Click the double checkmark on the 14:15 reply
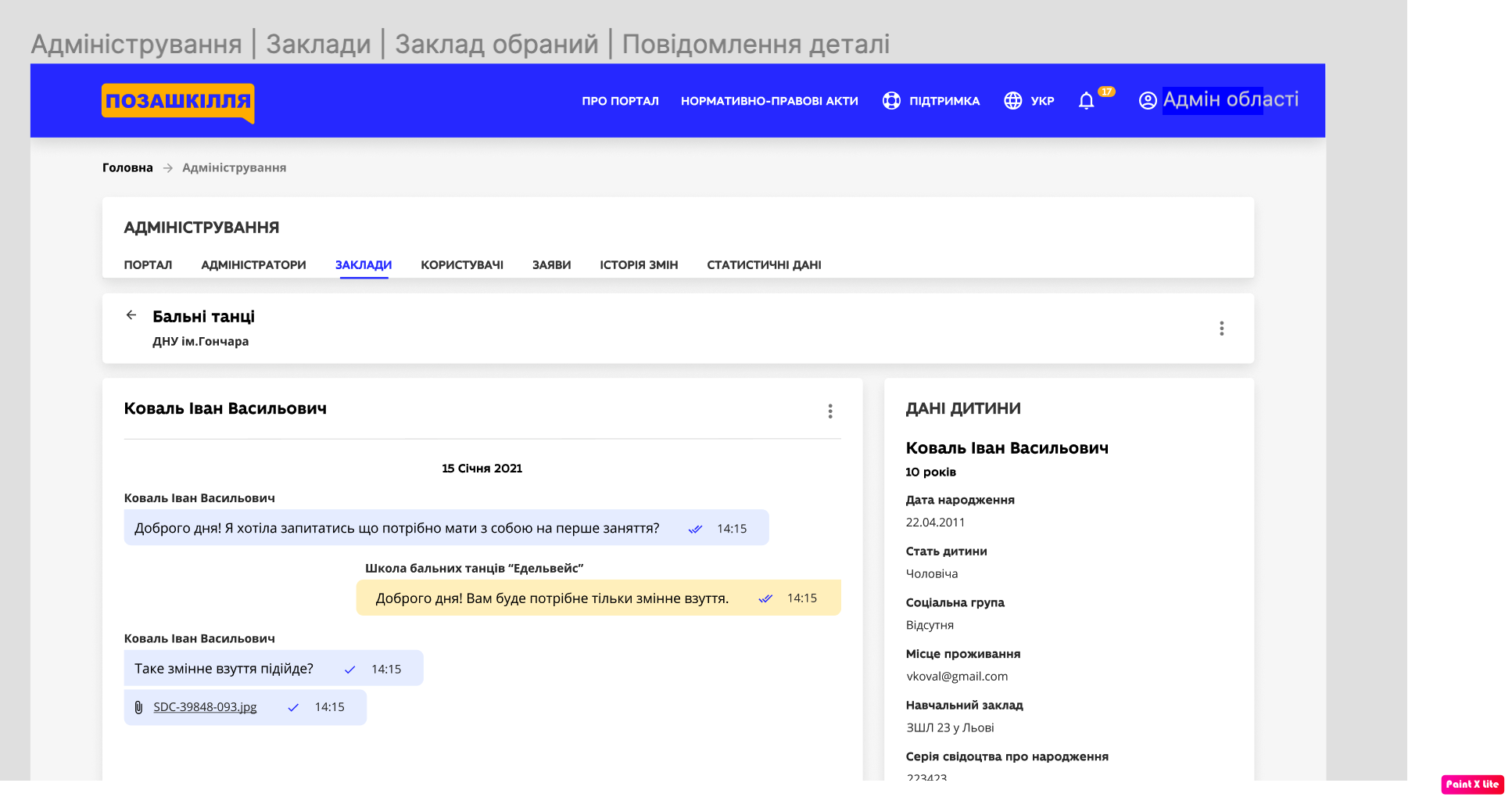The image size is (1512, 801). pyautogui.click(x=765, y=598)
